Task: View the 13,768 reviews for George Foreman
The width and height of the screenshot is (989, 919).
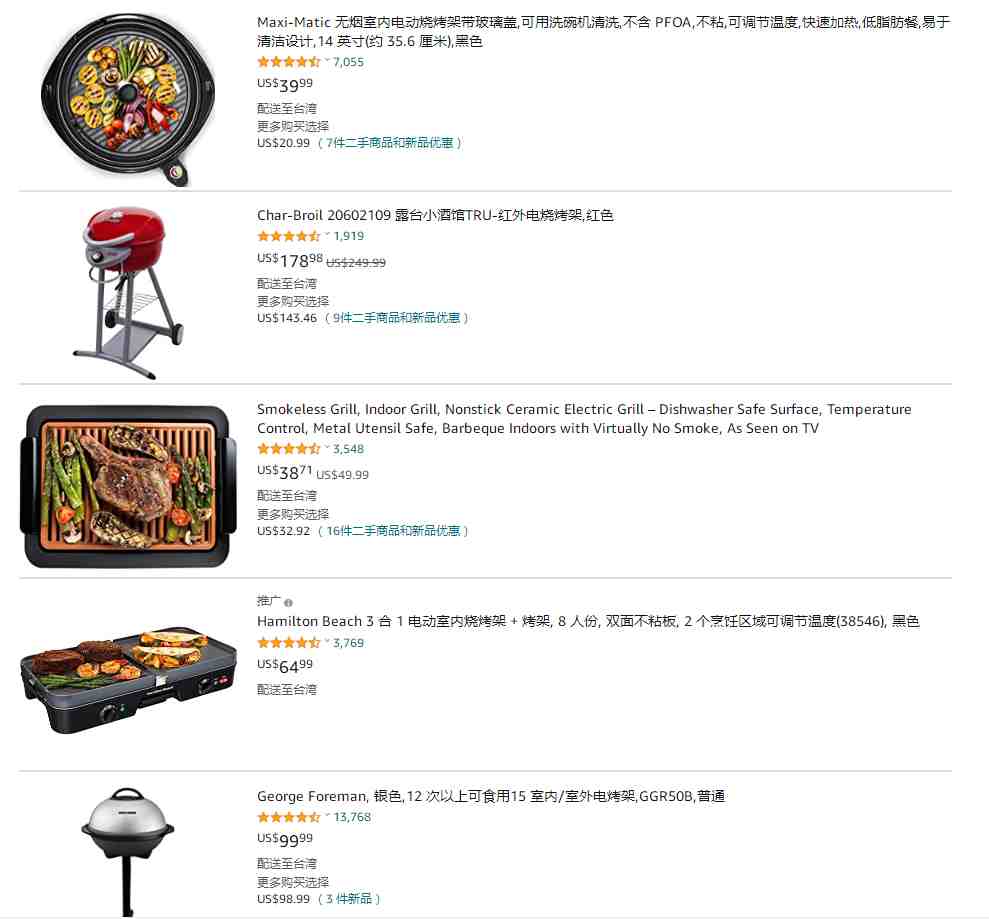Action: tap(352, 817)
